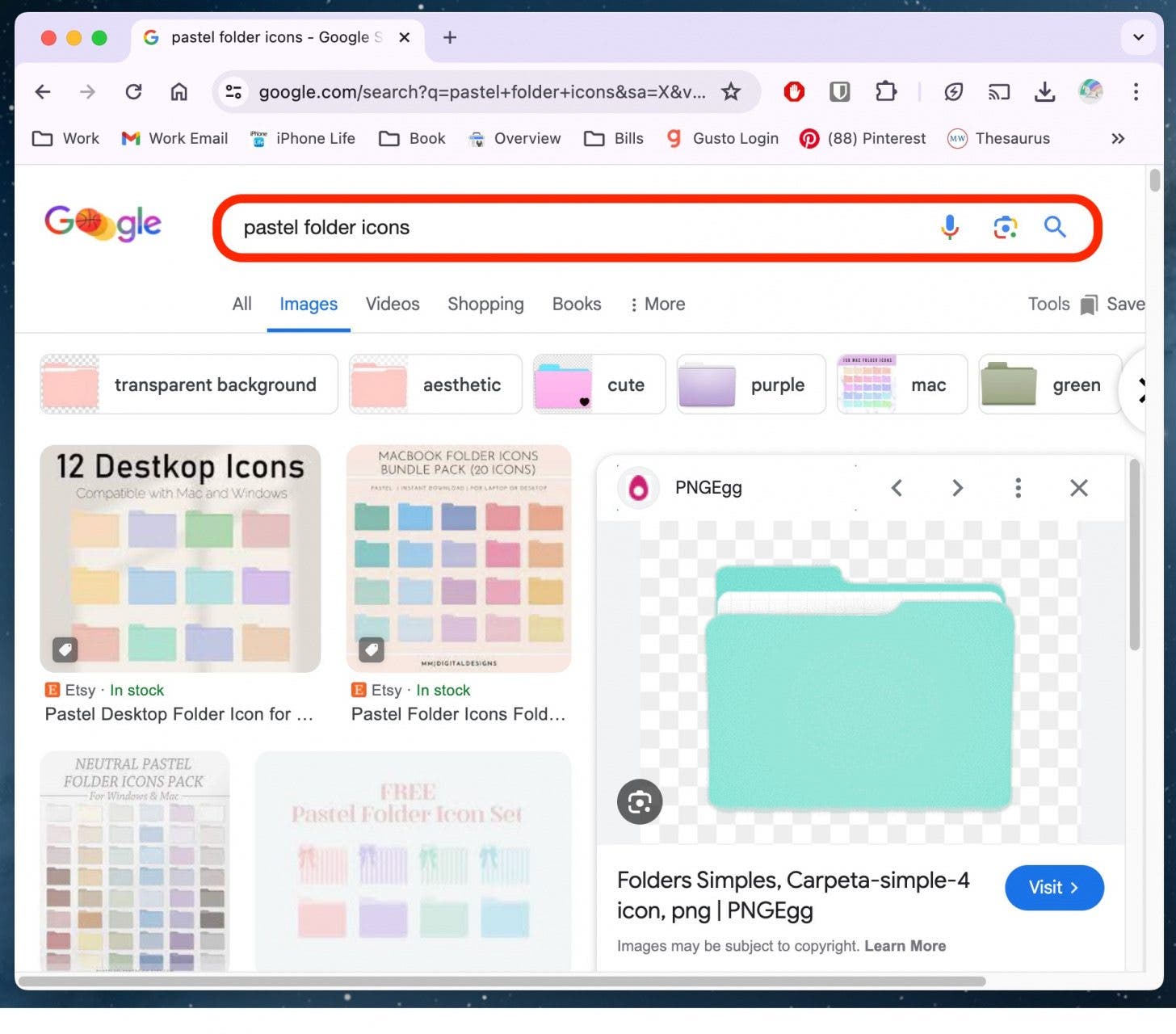Open the Extensions puzzle piece icon
Image resolution: width=1176 pixels, height=1034 pixels.
[x=886, y=92]
